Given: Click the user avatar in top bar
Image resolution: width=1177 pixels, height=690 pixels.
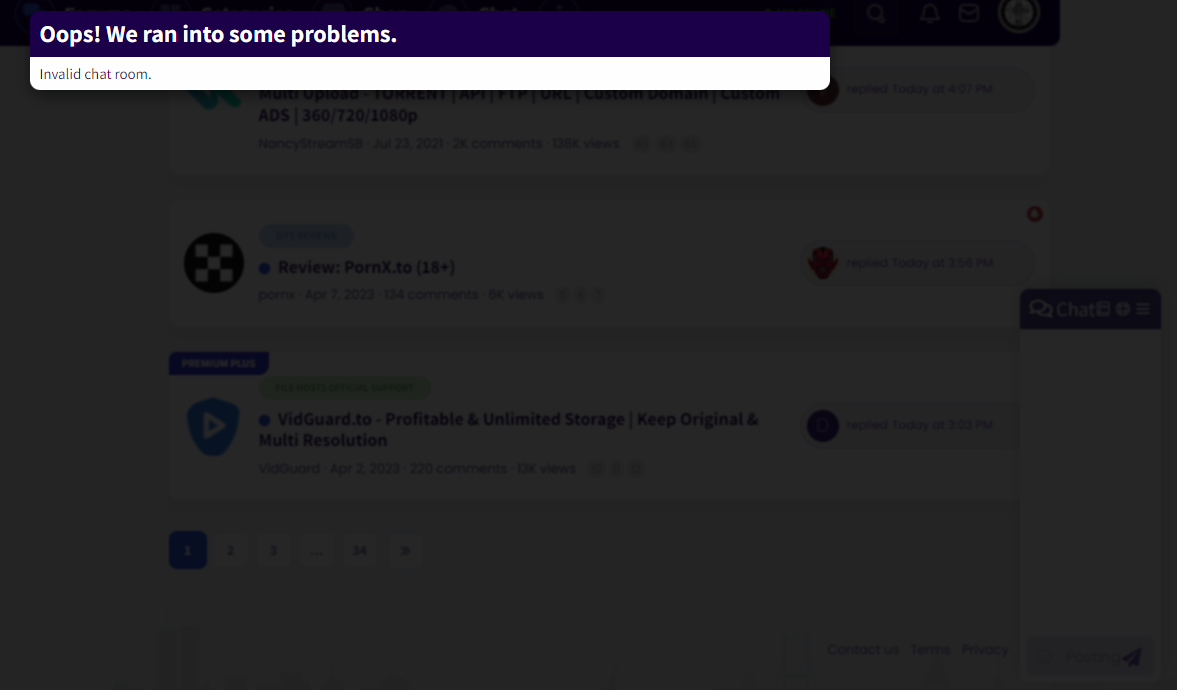Looking at the screenshot, I should 1019,13.
